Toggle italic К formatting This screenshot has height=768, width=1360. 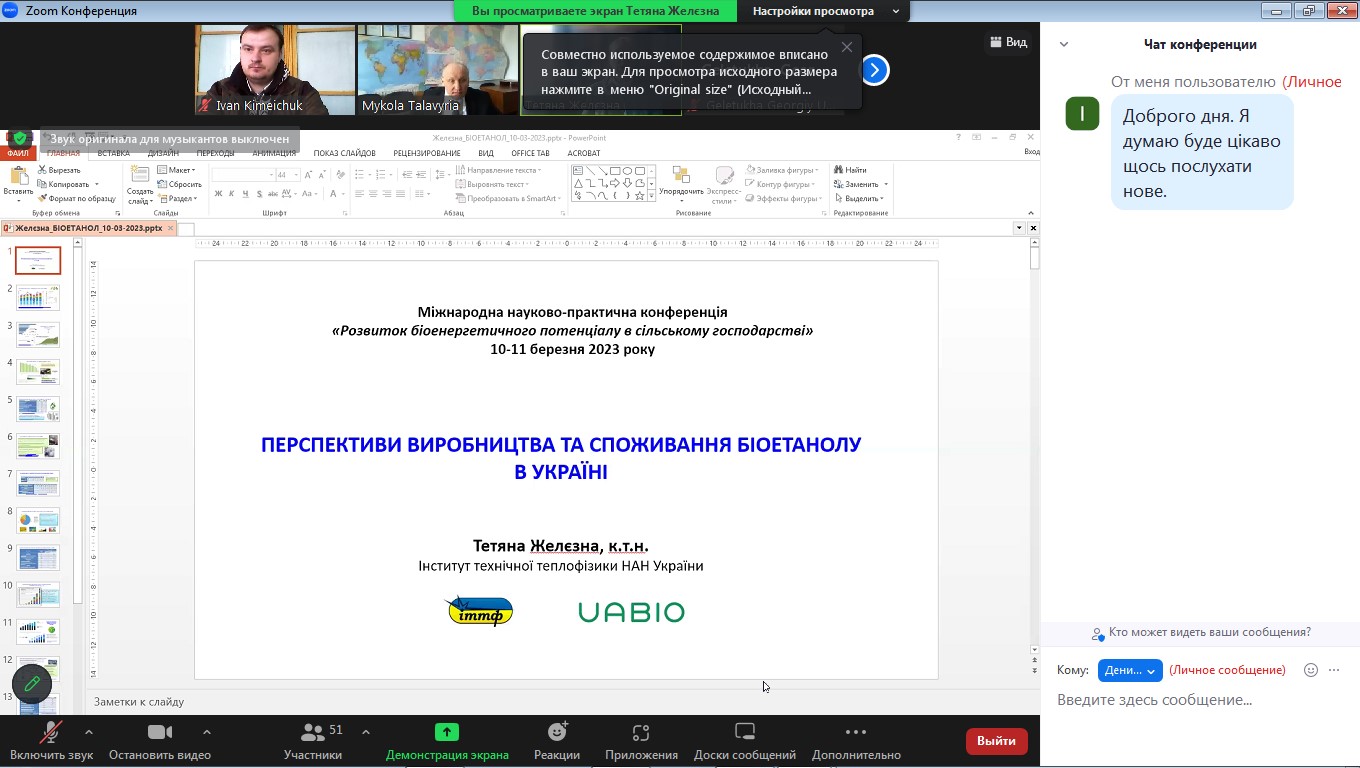(231, 194)
